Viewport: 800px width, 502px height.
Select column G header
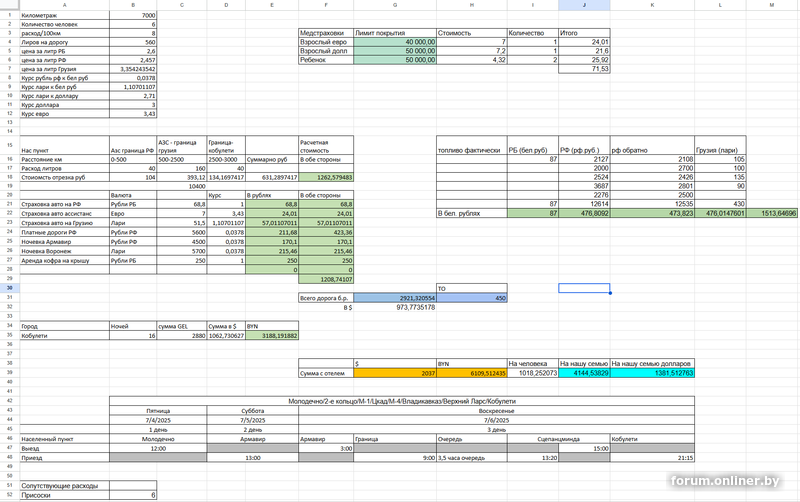tap(395, 5)
